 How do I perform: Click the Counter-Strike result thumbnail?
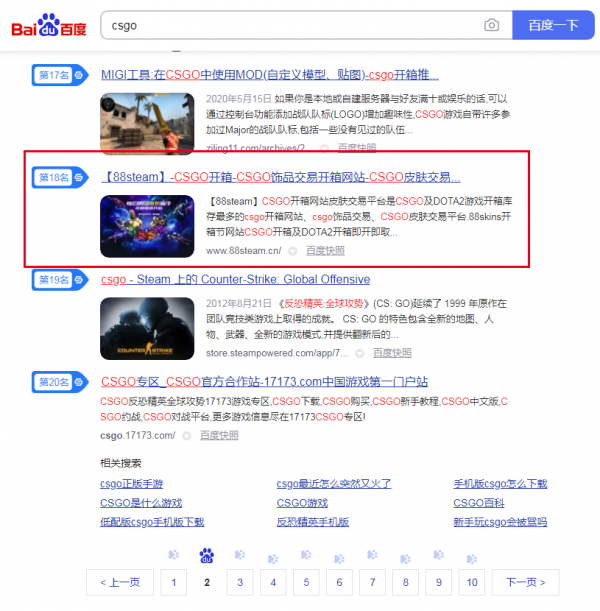(147, 328)
